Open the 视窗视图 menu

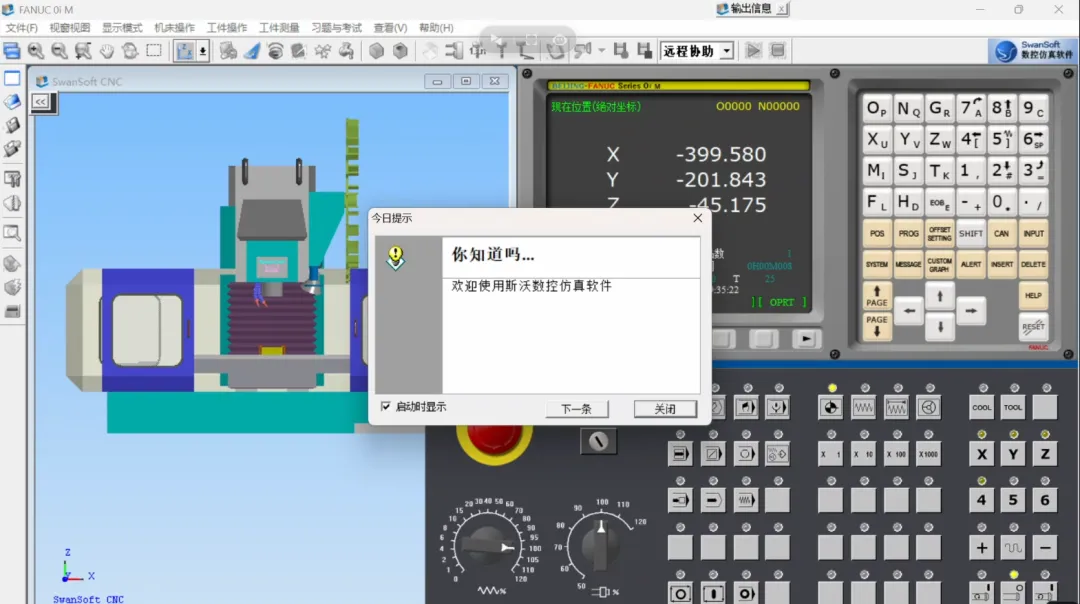click(x=70, y=28)
